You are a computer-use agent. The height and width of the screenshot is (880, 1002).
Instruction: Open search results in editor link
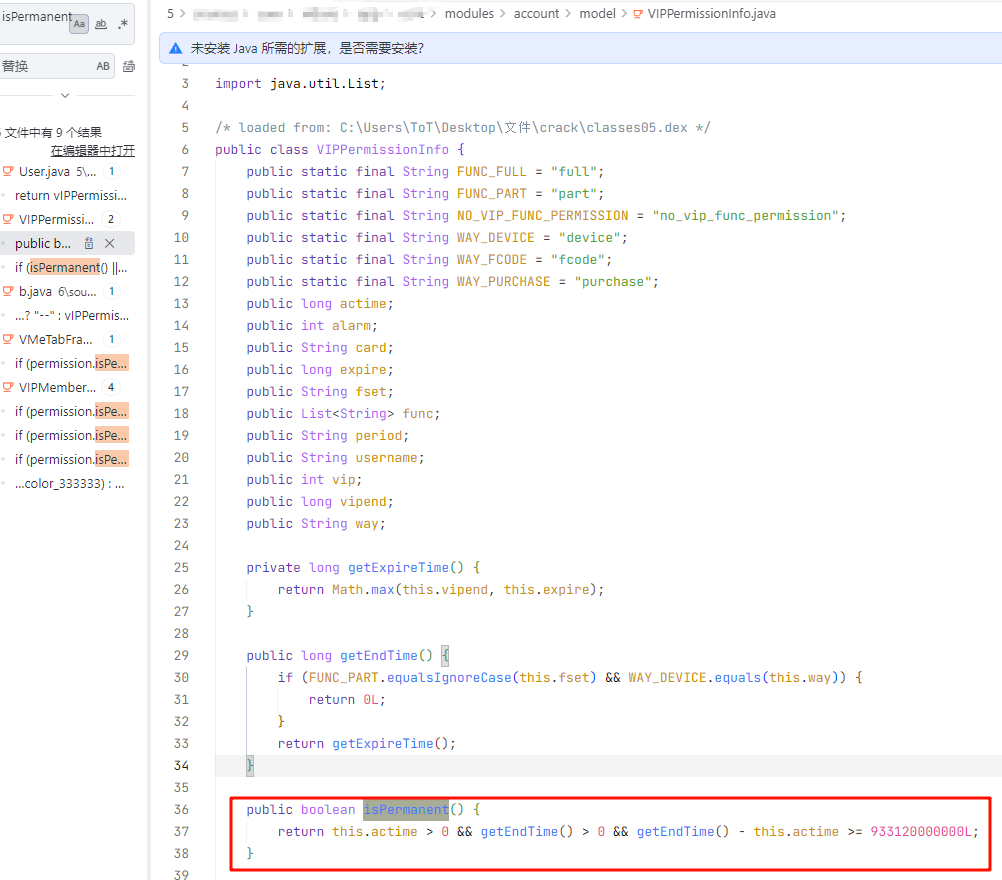click(x=92, y=151)
